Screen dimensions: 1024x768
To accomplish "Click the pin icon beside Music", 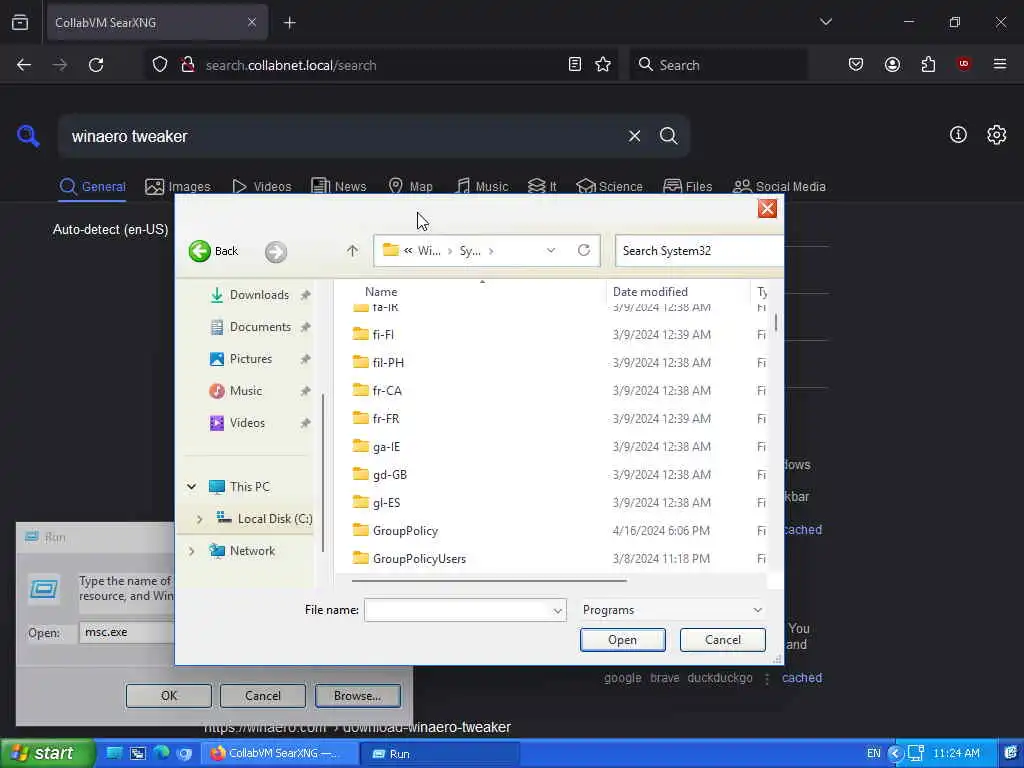I will coord(305,391).
